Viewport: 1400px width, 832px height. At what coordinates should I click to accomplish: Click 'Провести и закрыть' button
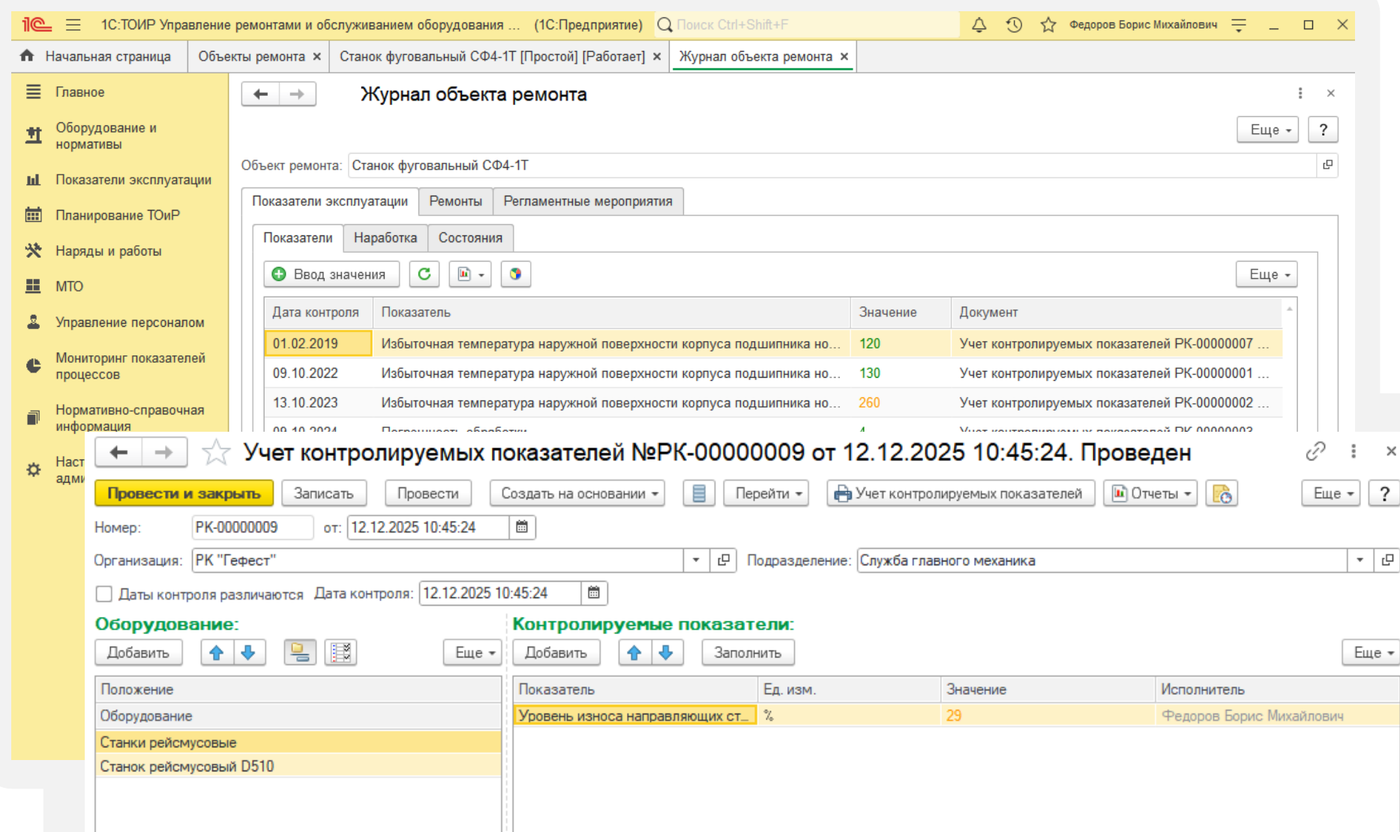click(x=184, y=493)
